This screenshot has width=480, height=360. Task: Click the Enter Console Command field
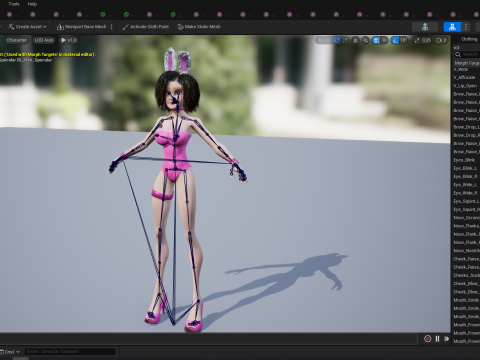(70, 352)
